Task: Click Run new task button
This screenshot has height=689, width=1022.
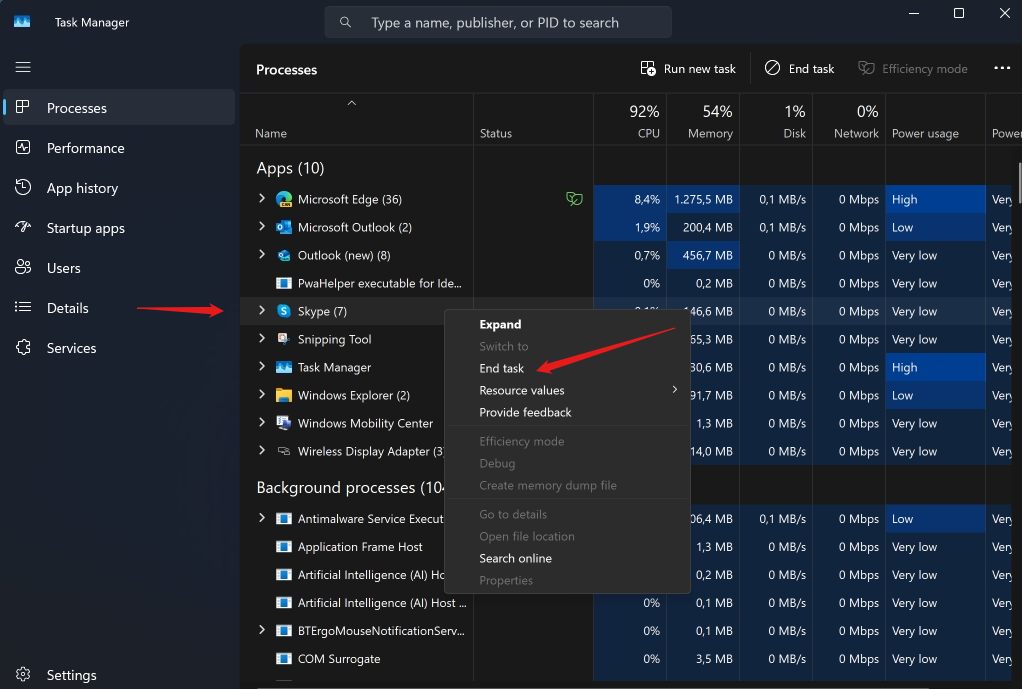Action: (x=688, y=69)
